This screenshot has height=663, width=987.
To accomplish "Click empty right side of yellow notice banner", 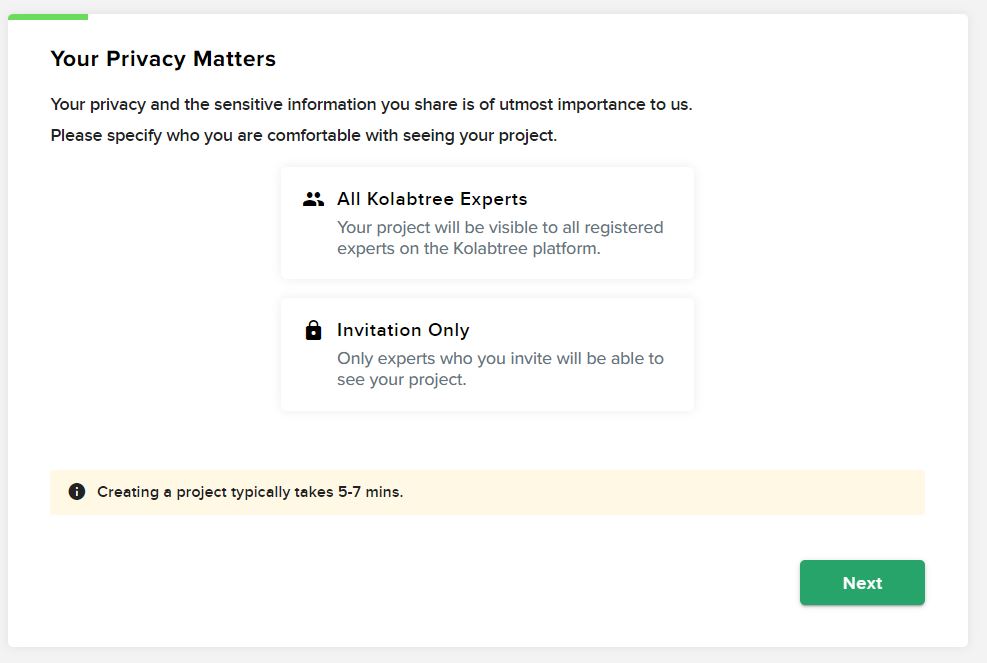I will click(x=700, y=492).
